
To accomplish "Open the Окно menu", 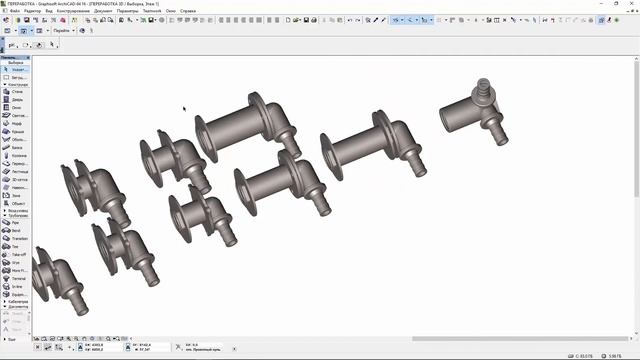I will pos(171,11).
